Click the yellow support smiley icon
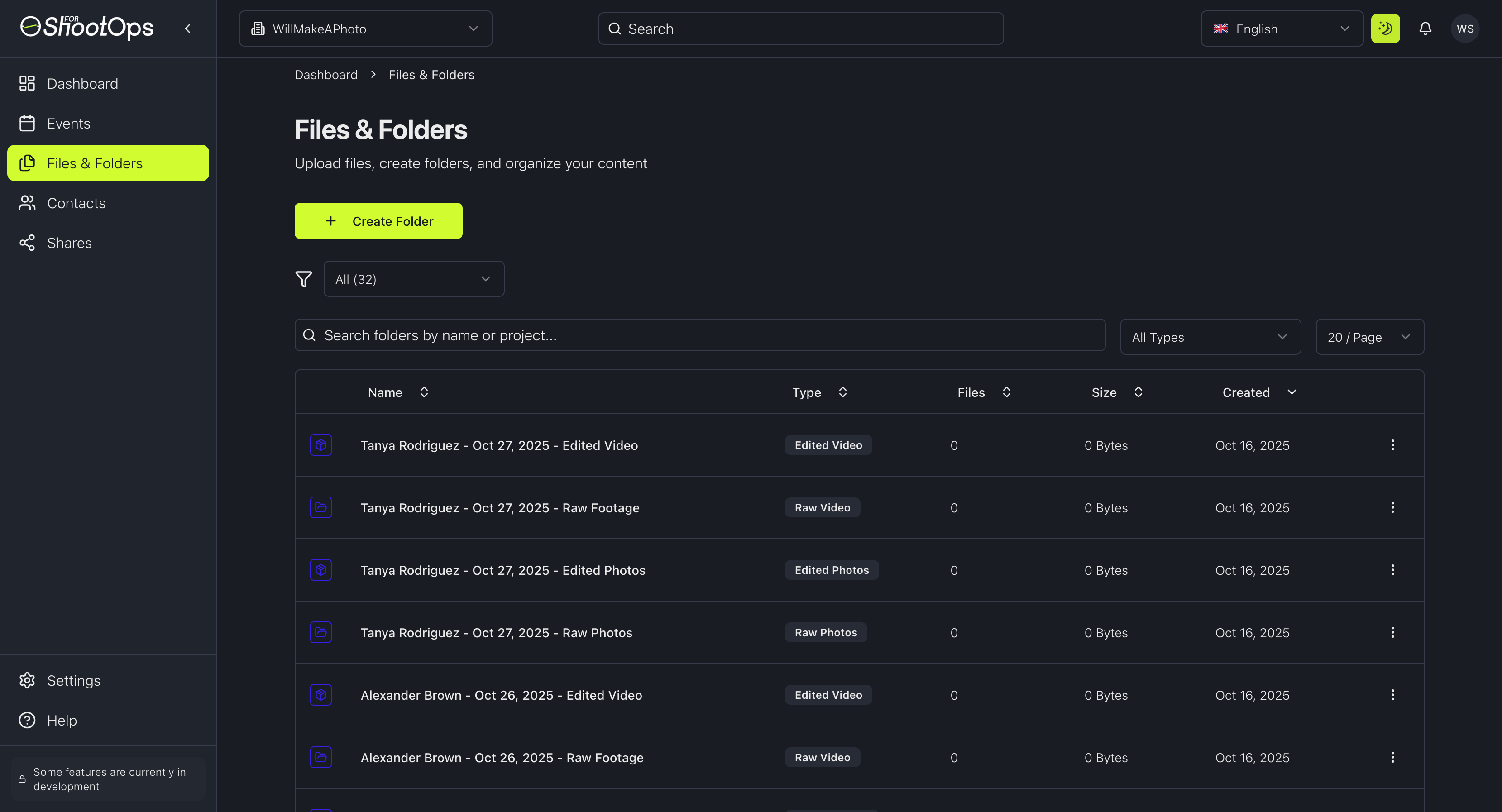This screenshot has width=1502, height=812. (1386, 28)
